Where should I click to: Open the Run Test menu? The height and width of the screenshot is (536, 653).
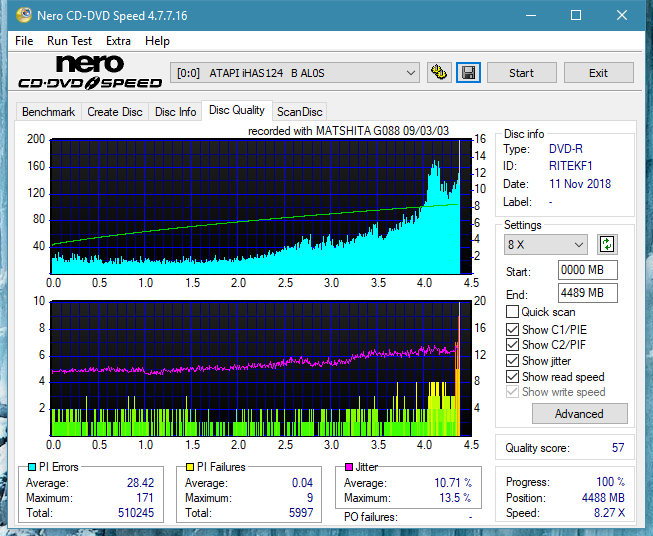pos(69,41)
